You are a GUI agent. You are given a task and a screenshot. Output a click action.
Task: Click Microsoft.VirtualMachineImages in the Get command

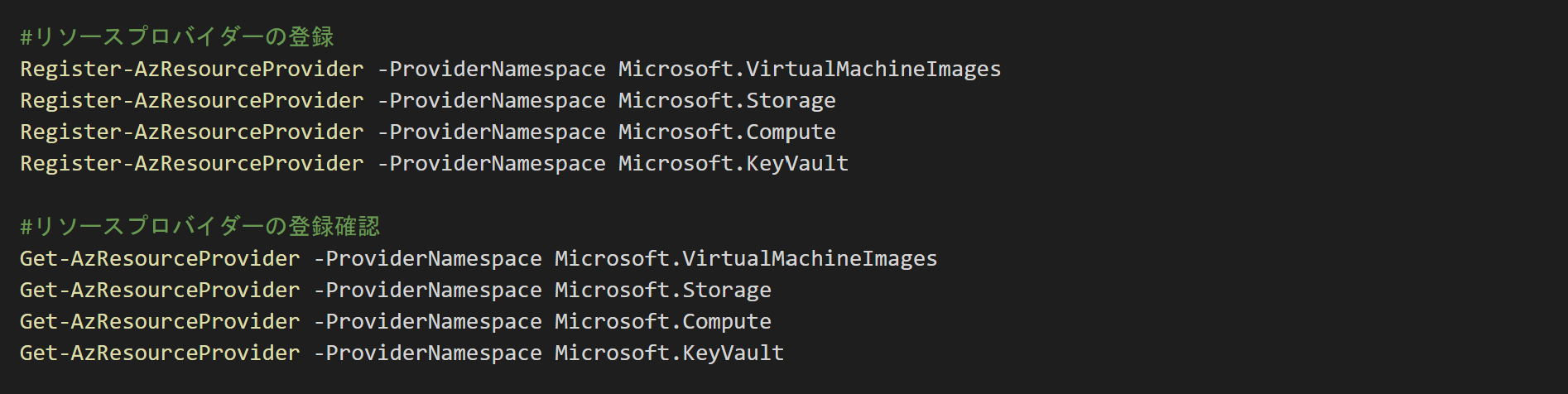click(x=746, y=259)
